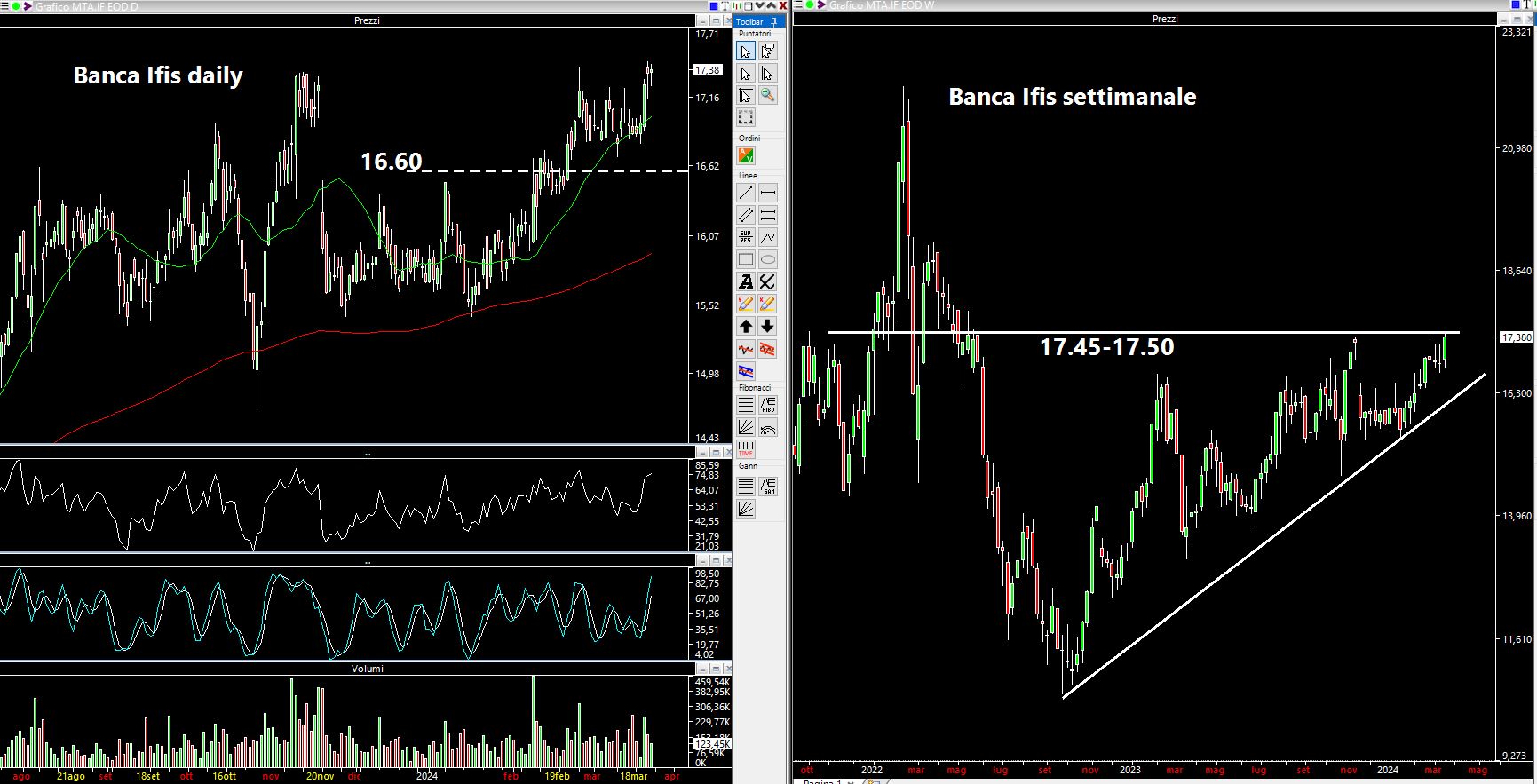This screenshot has height=784, width=1537.
Task: Select the blue regression channel tool
Action: point(746,371)
